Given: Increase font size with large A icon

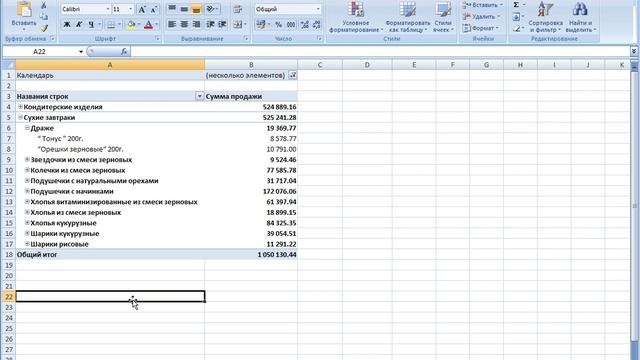Looking at the screenshot, I should click(142, 9).
